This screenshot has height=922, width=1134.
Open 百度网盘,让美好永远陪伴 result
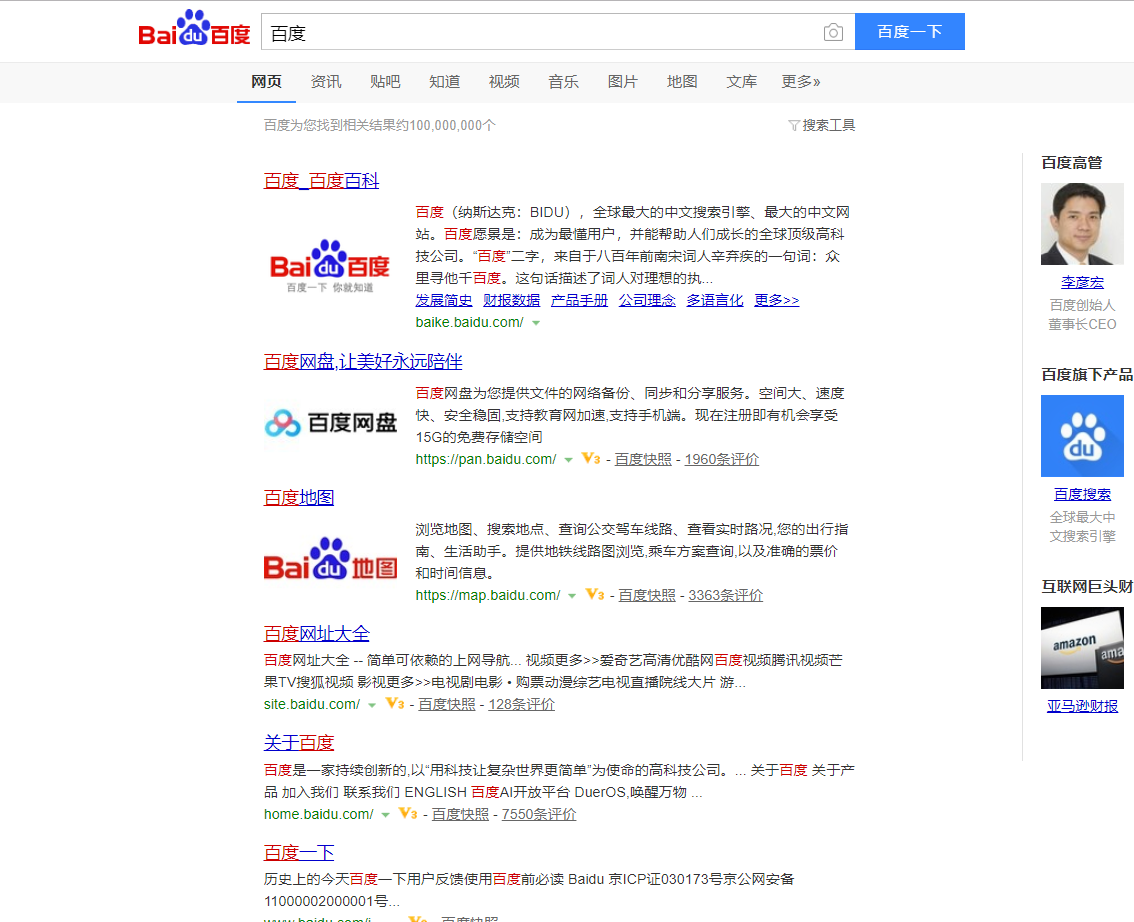[x=363, y=362]
